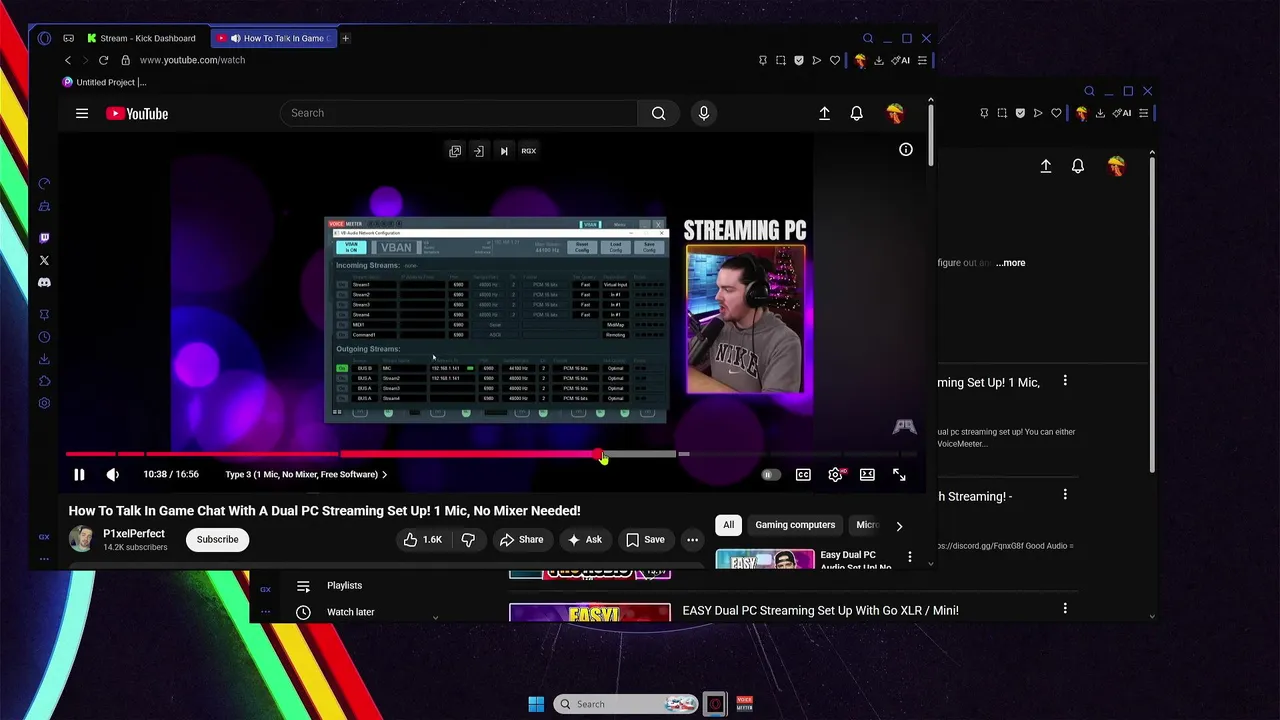Toggle autoplay switch in player controls
This screenshot has width=1280, height=720.
pos(770,475)
